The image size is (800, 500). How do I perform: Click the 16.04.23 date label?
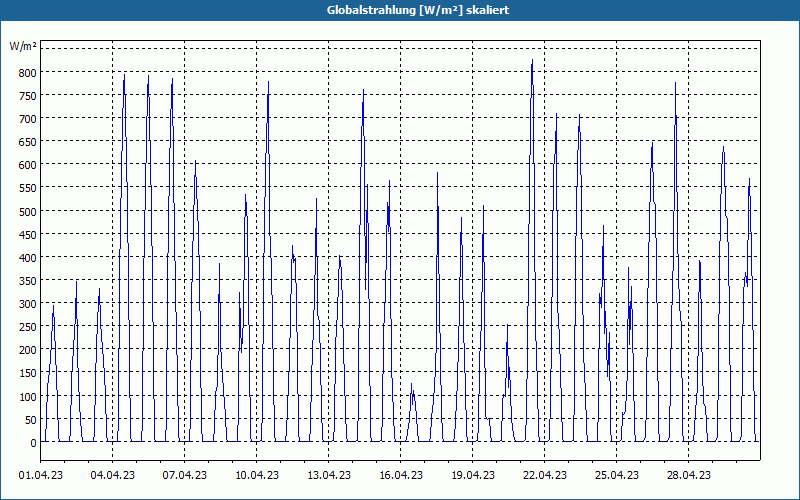pos(401,476)
